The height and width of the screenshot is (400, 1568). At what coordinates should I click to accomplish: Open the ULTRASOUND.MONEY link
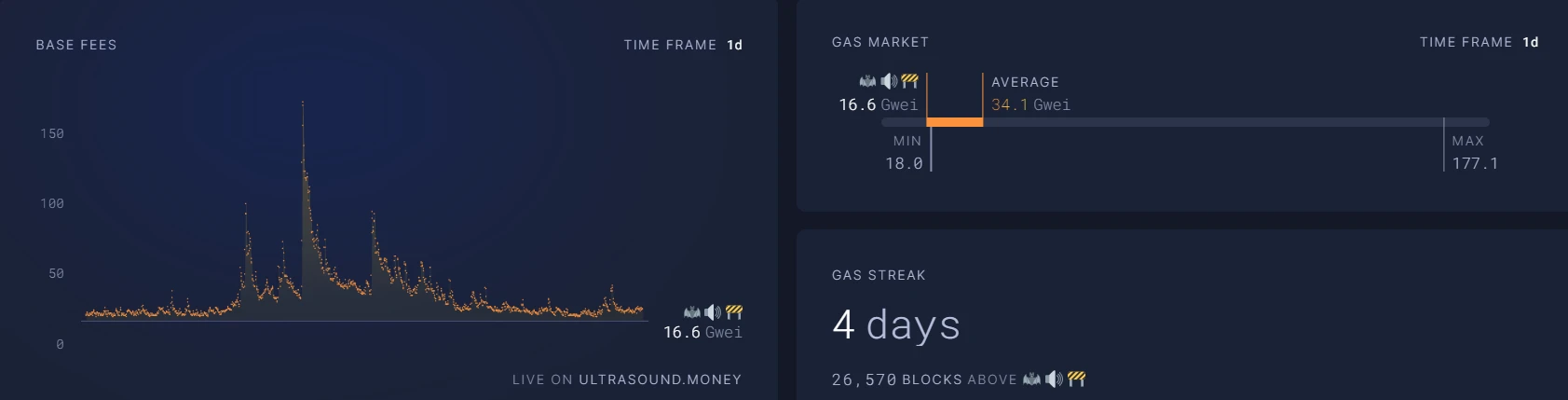click(x=660, y=379)
